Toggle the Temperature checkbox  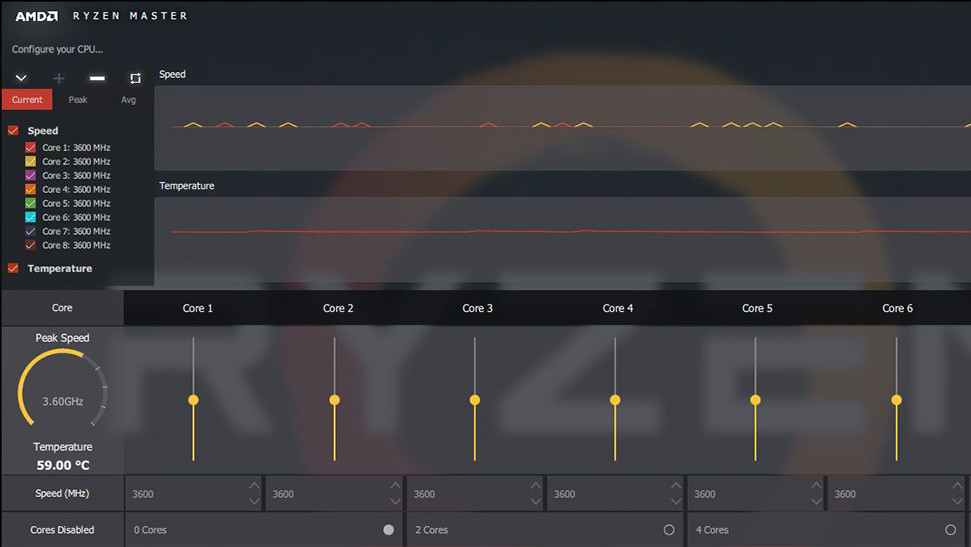click(13, 268)
